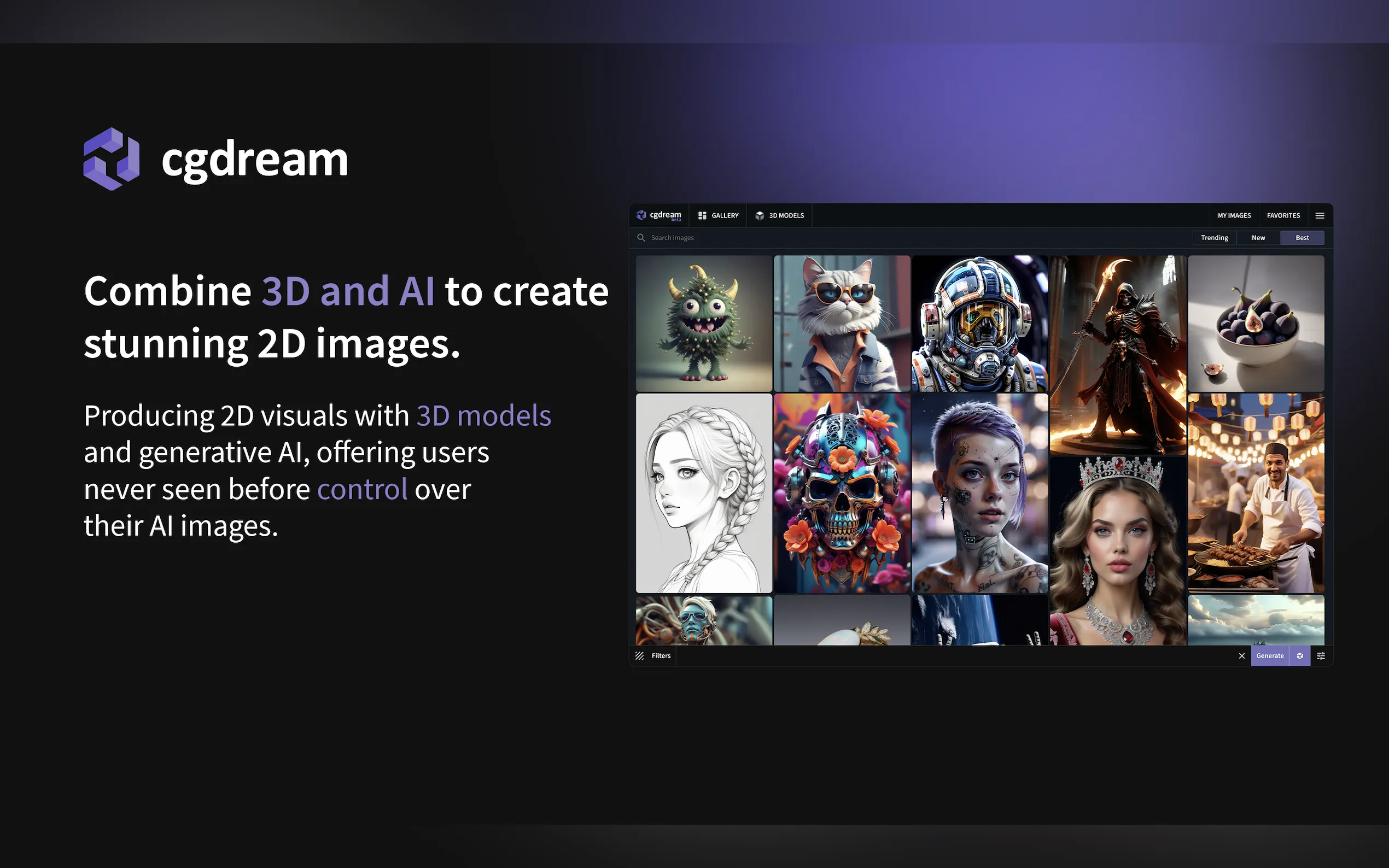The height and width of the screenshot is (868, 1389).
Task: Clear the prompt with the X icon
Action: [x=1241, y=655]
